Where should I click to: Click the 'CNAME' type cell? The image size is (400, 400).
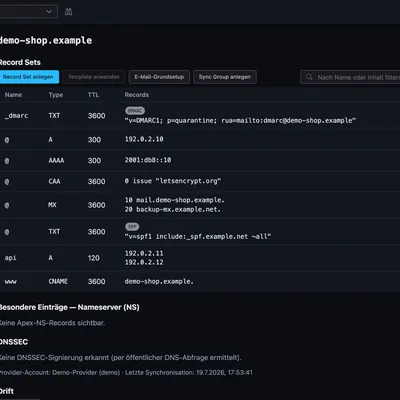[58, 281]
